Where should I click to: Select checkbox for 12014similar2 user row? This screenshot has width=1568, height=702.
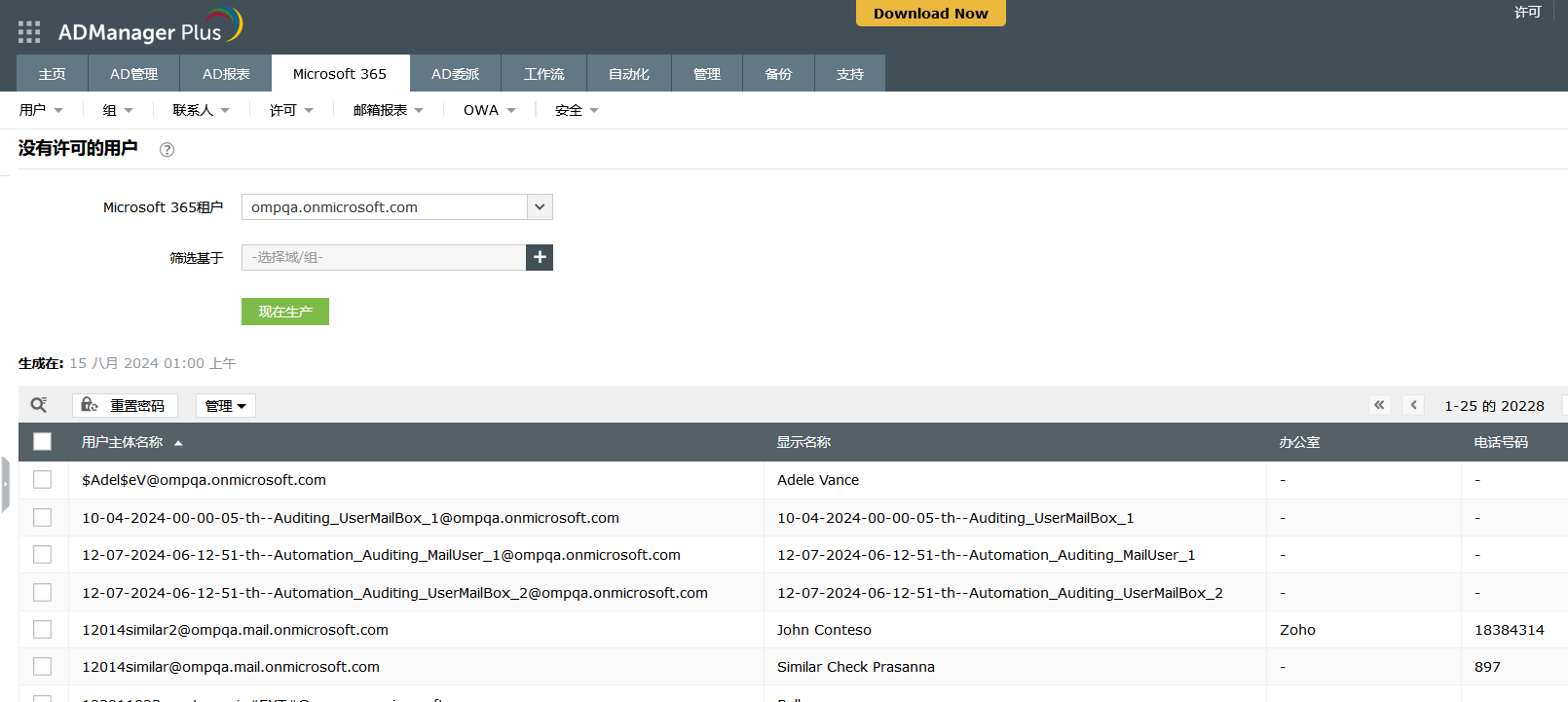click(42, 630)
